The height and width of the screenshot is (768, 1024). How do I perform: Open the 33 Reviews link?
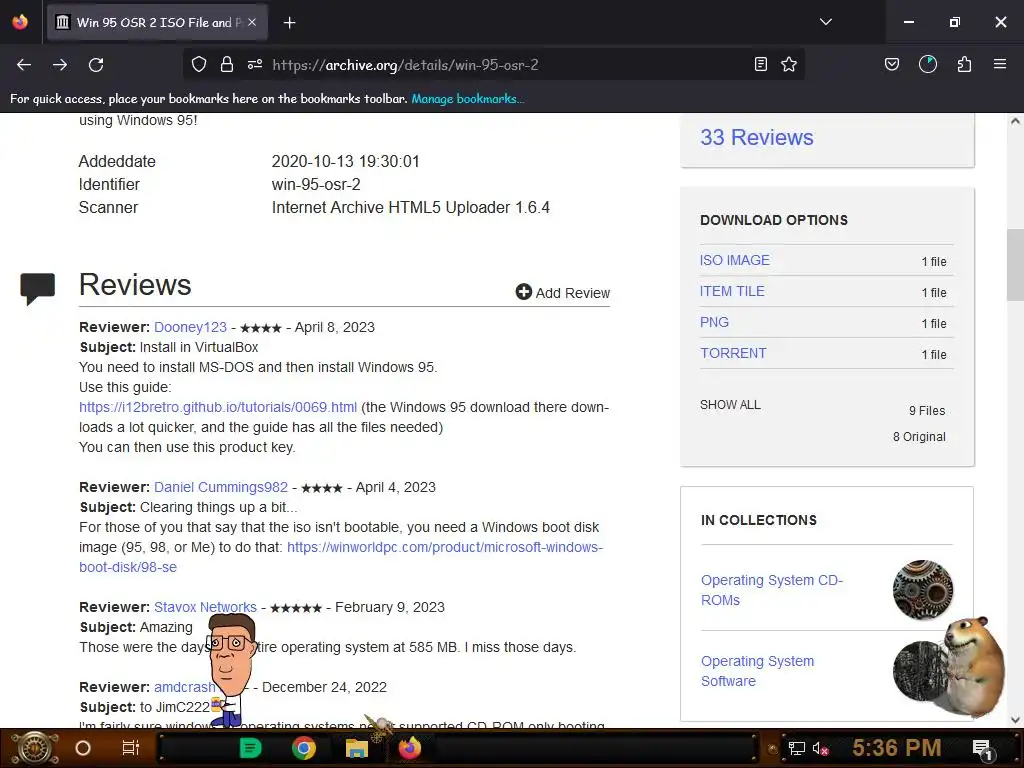tap(757, 138)
